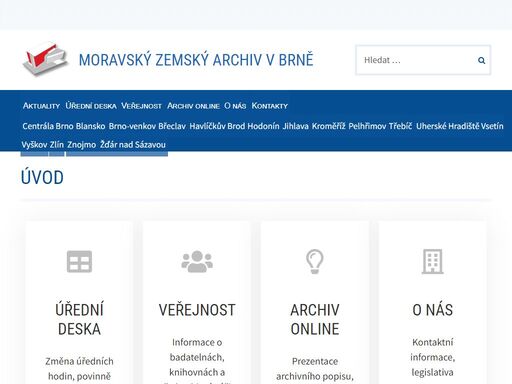Go to Jihlava branch link

click(x=295, y=126)
